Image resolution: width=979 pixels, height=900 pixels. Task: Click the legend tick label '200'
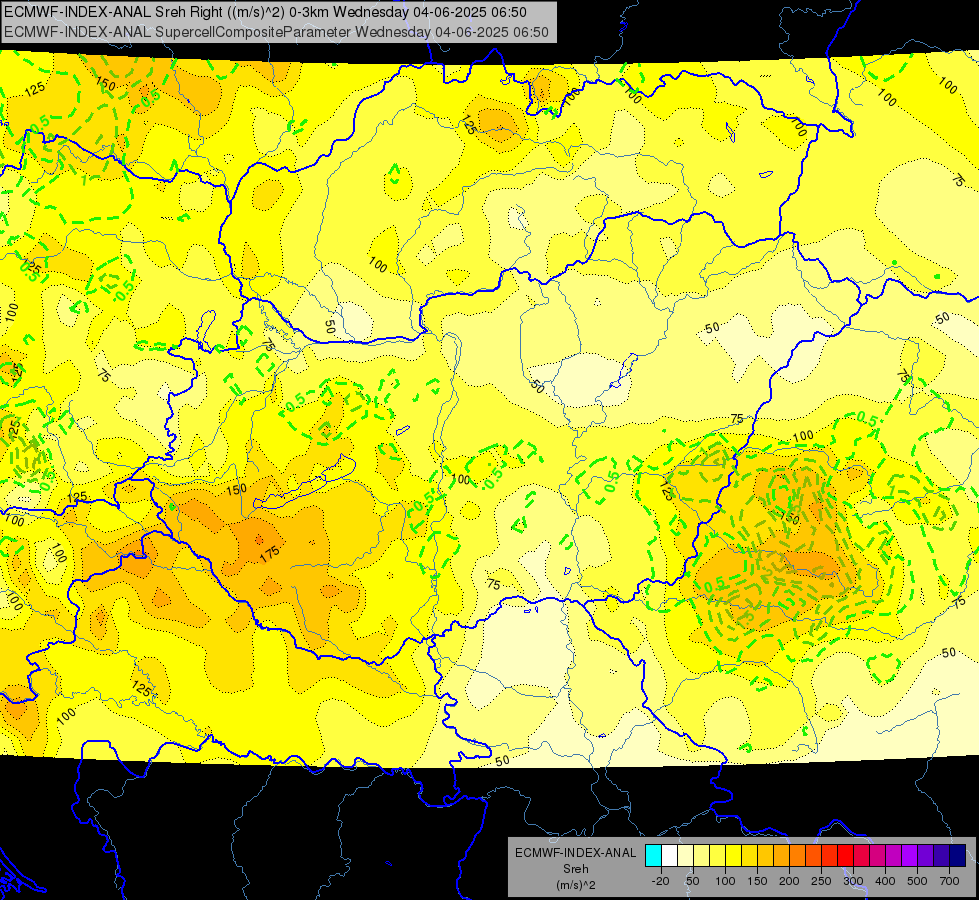coord(789,881)
